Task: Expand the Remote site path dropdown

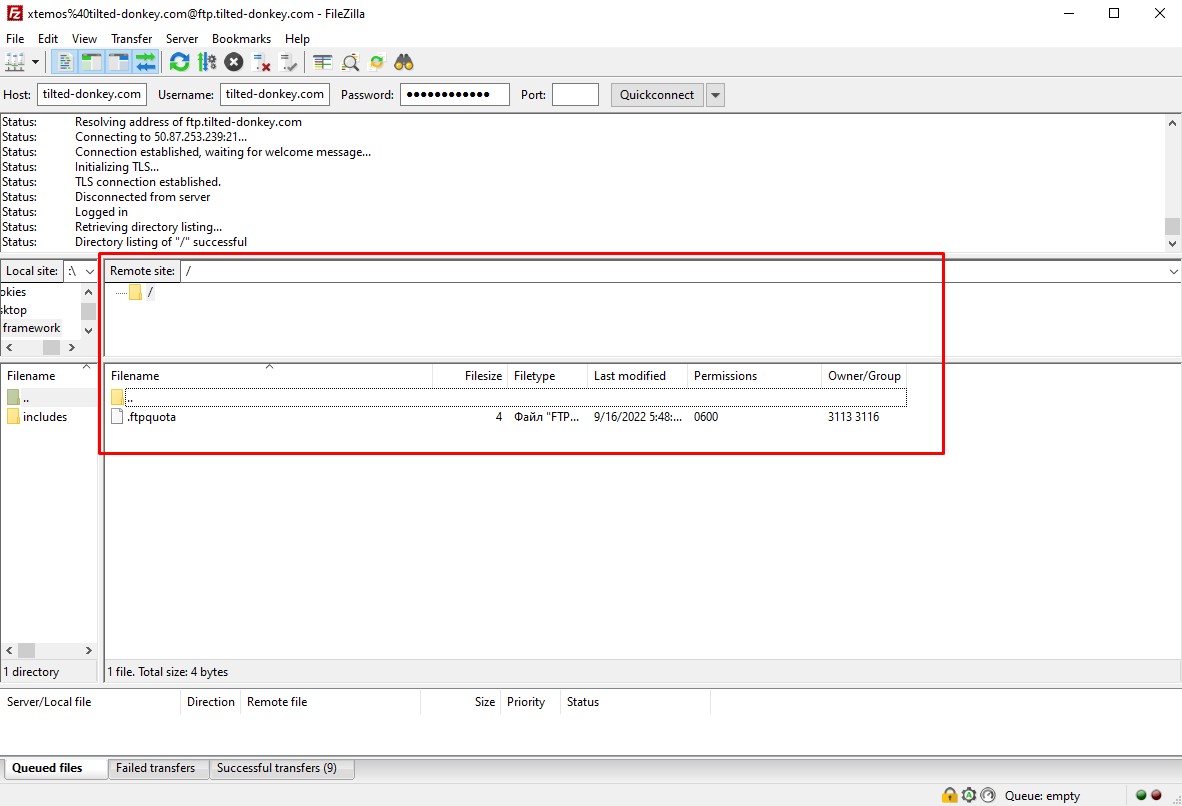Action: click(1174, 271)
